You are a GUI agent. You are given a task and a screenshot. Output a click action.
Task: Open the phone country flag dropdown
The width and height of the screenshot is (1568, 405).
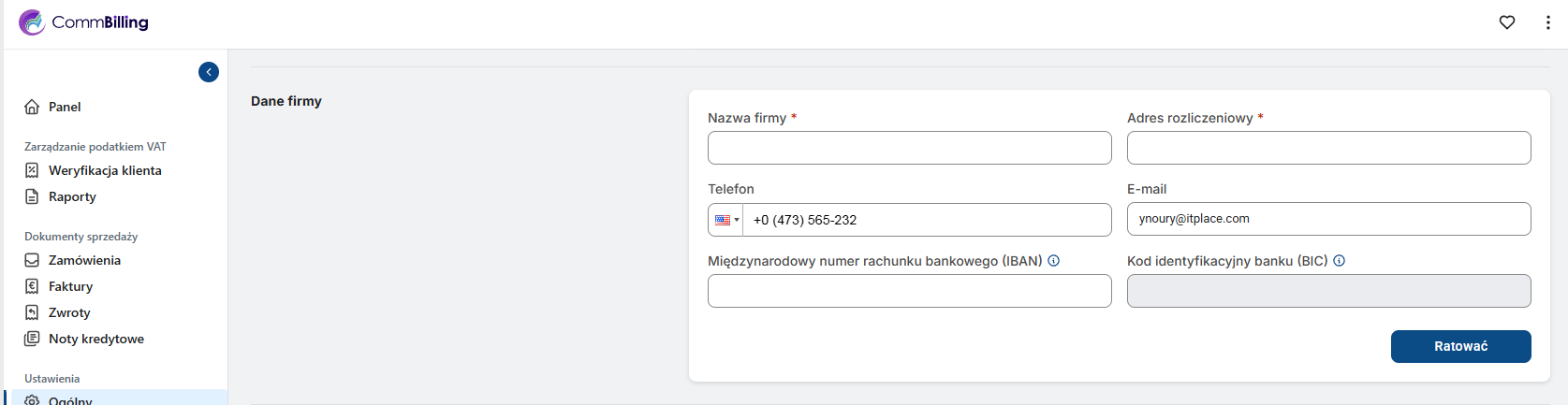[x=726, y=220]
